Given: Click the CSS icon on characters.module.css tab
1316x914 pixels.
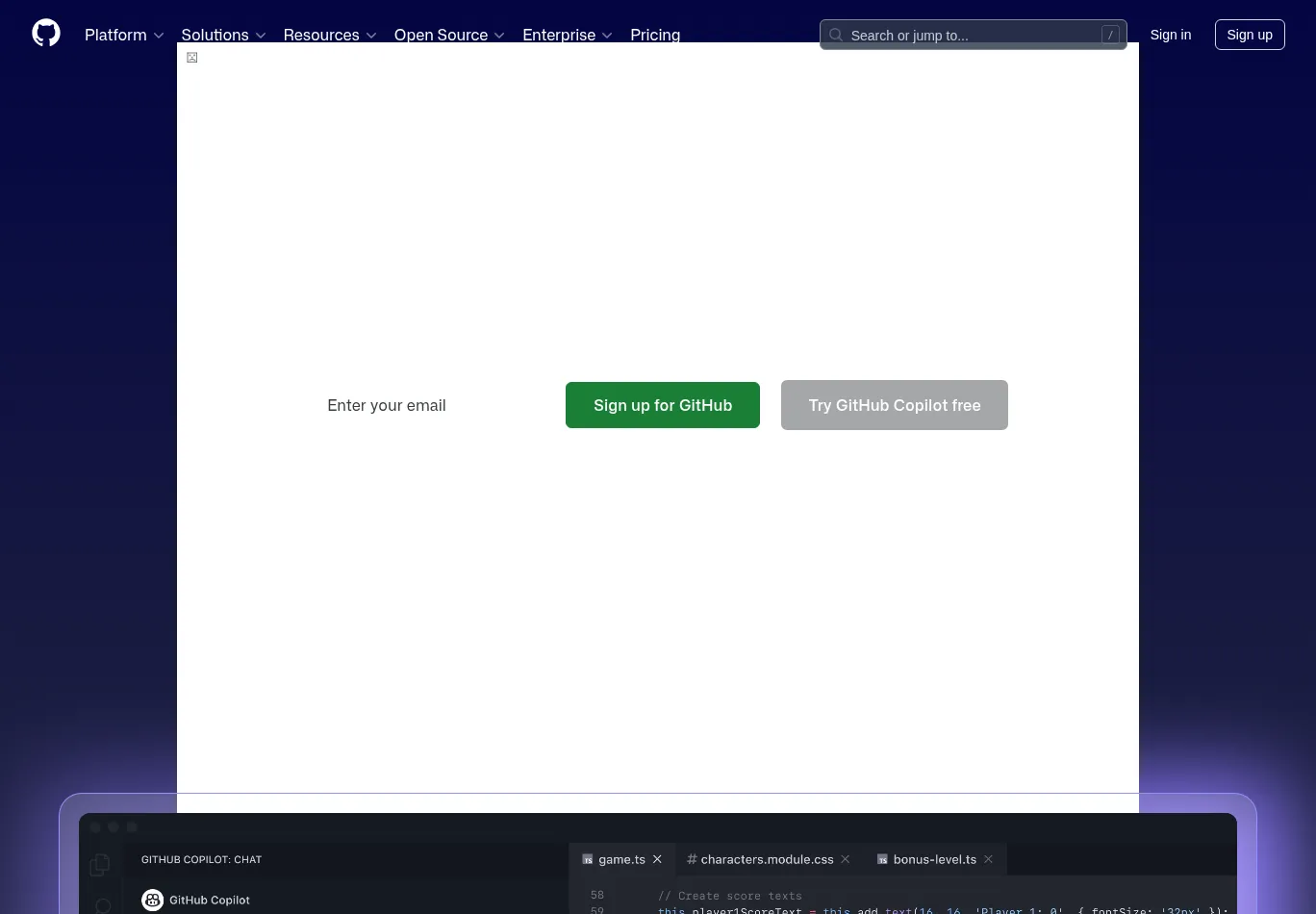Looking at the screenshot, I should tap(692, 859).
